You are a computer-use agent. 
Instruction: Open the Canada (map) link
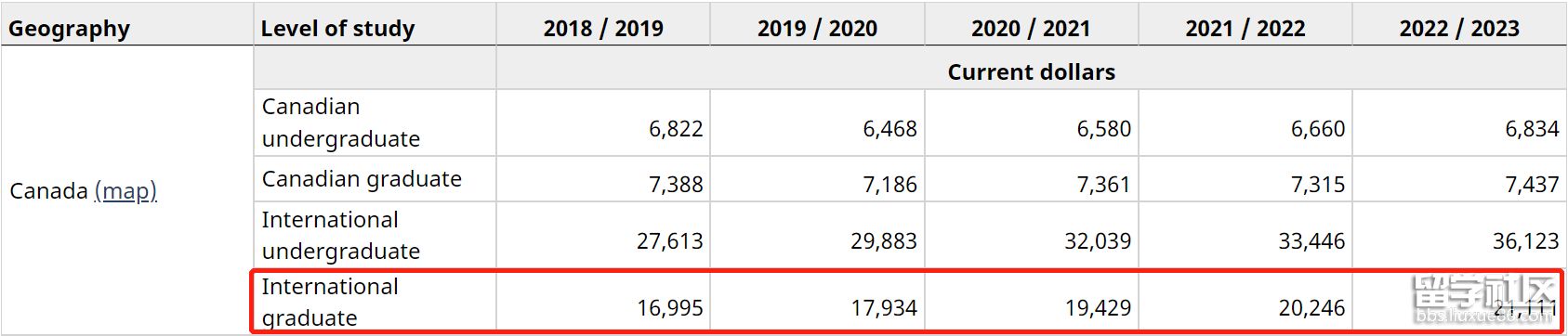pos(125,190)
